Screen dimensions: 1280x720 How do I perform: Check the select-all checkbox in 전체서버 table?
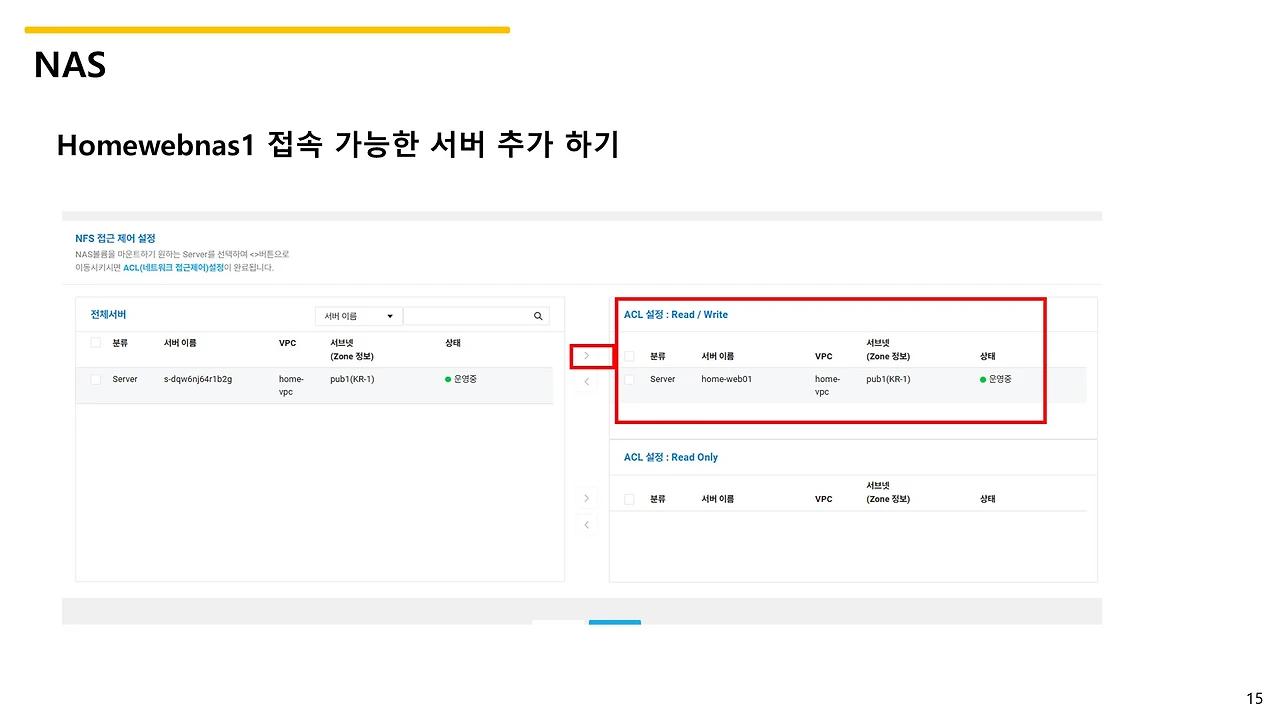tap(95, 342)
